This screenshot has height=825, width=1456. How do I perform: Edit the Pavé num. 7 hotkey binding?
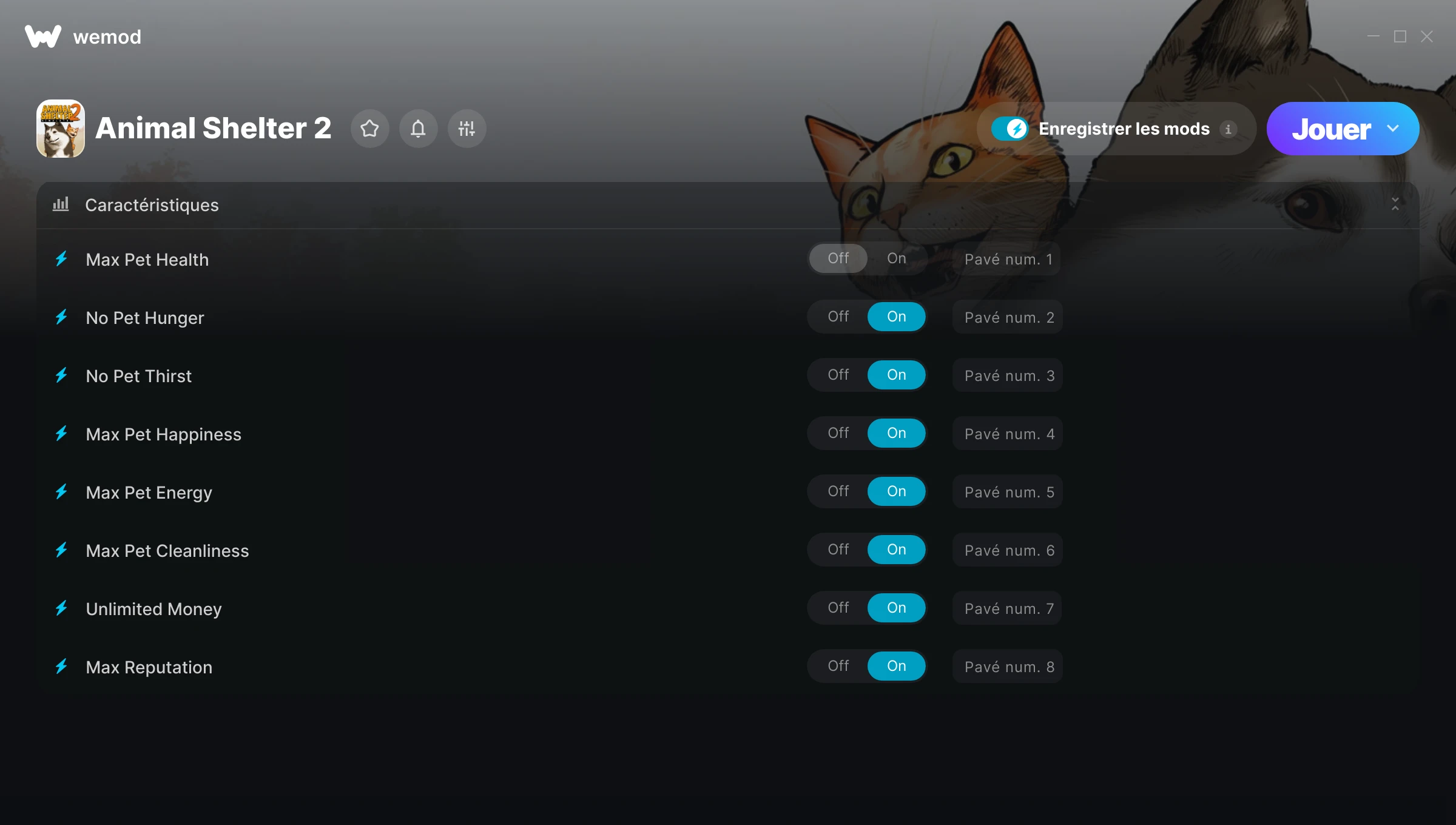click(x=1007, y=608)
